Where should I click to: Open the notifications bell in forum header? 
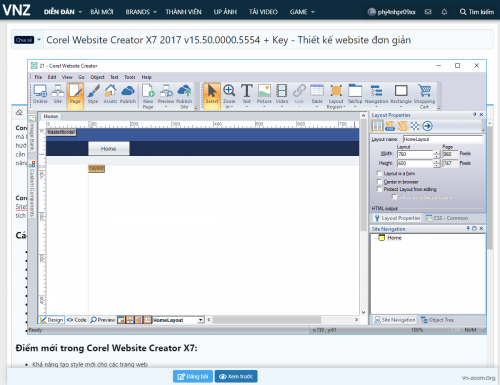(444, 12)
